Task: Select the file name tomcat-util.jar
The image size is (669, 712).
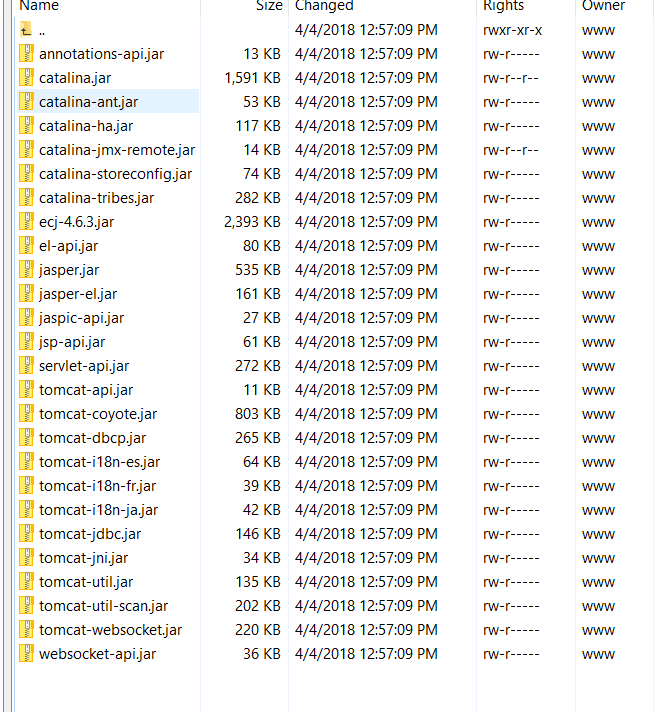Action: coord(86,582)
